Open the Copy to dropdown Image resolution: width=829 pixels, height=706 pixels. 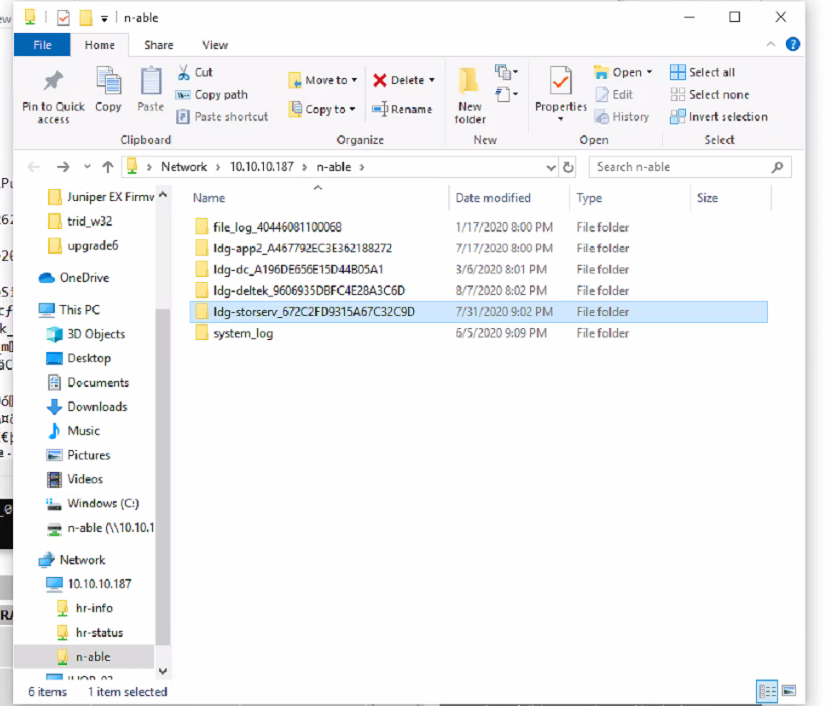(x=322, y=109)
